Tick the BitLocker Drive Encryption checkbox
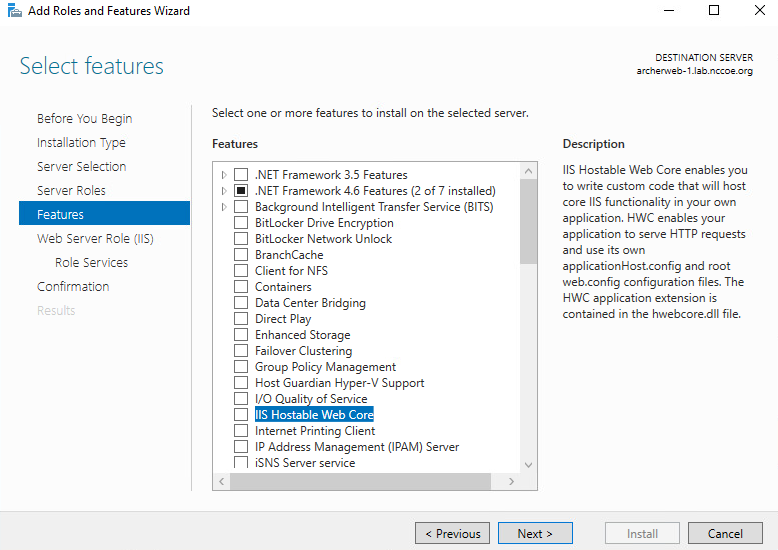Image resolution: width=778 pixels, height=550 pixels. [x=241, y=223]
